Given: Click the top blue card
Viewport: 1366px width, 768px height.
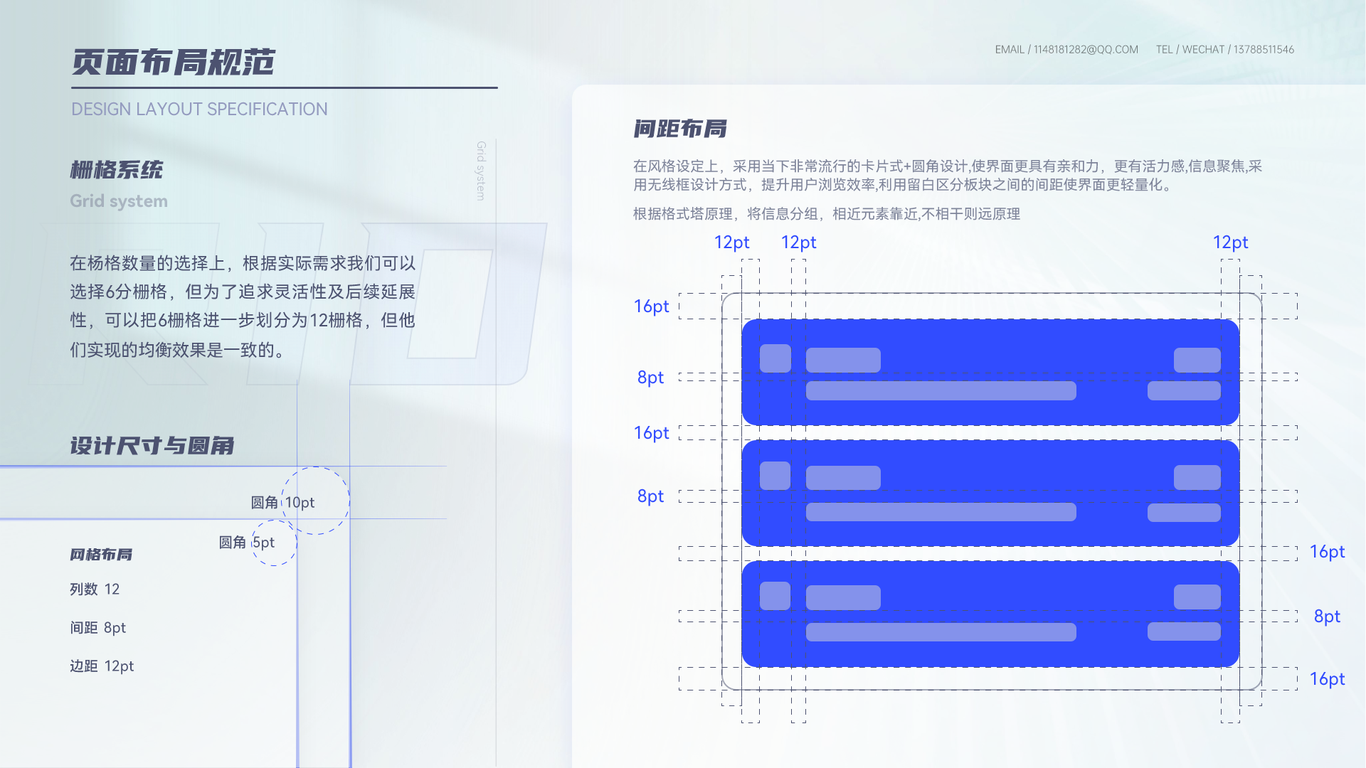Looking at the screenshot, I should pos(990,372).
